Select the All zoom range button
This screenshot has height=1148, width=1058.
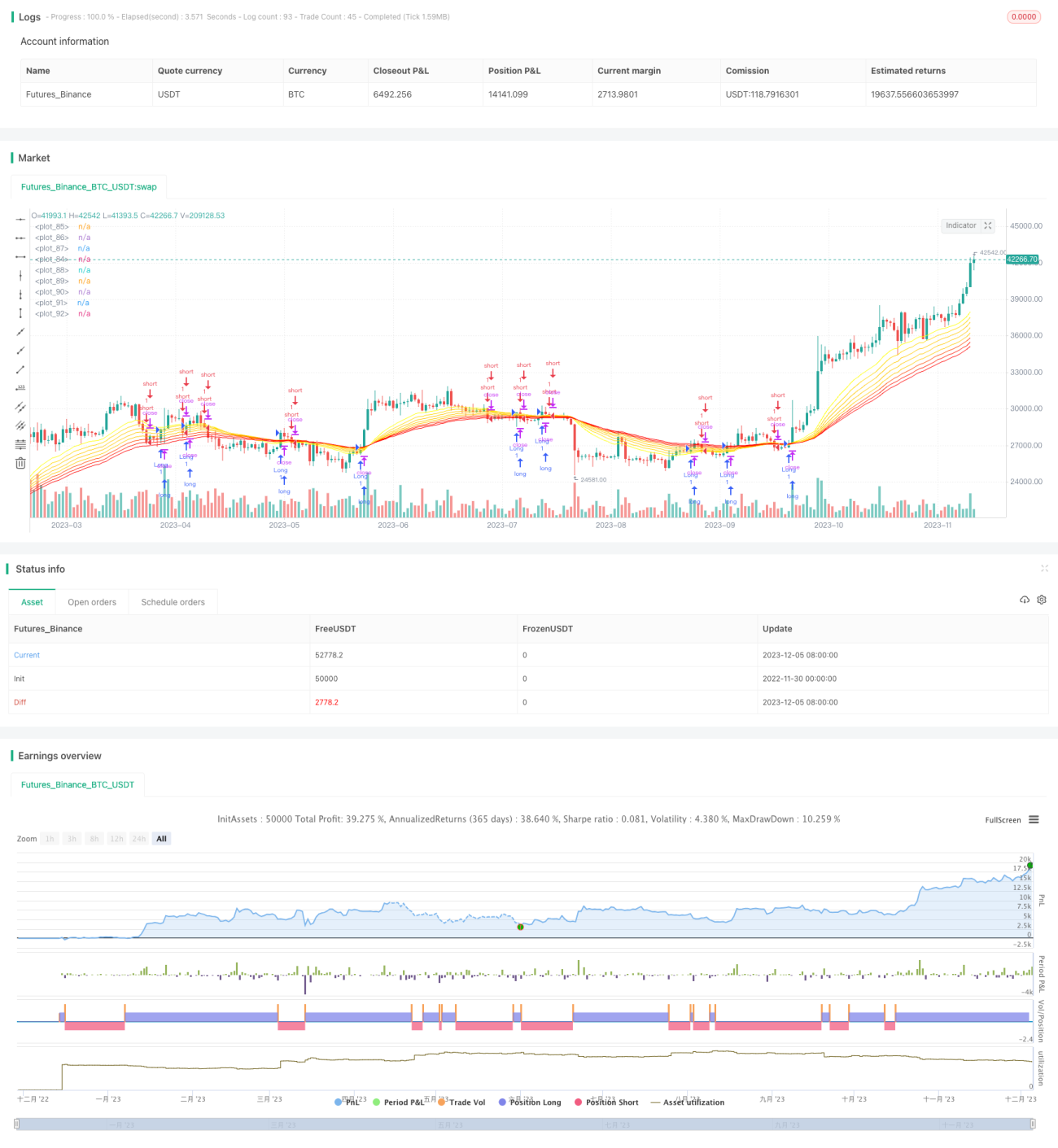point(161,839)
